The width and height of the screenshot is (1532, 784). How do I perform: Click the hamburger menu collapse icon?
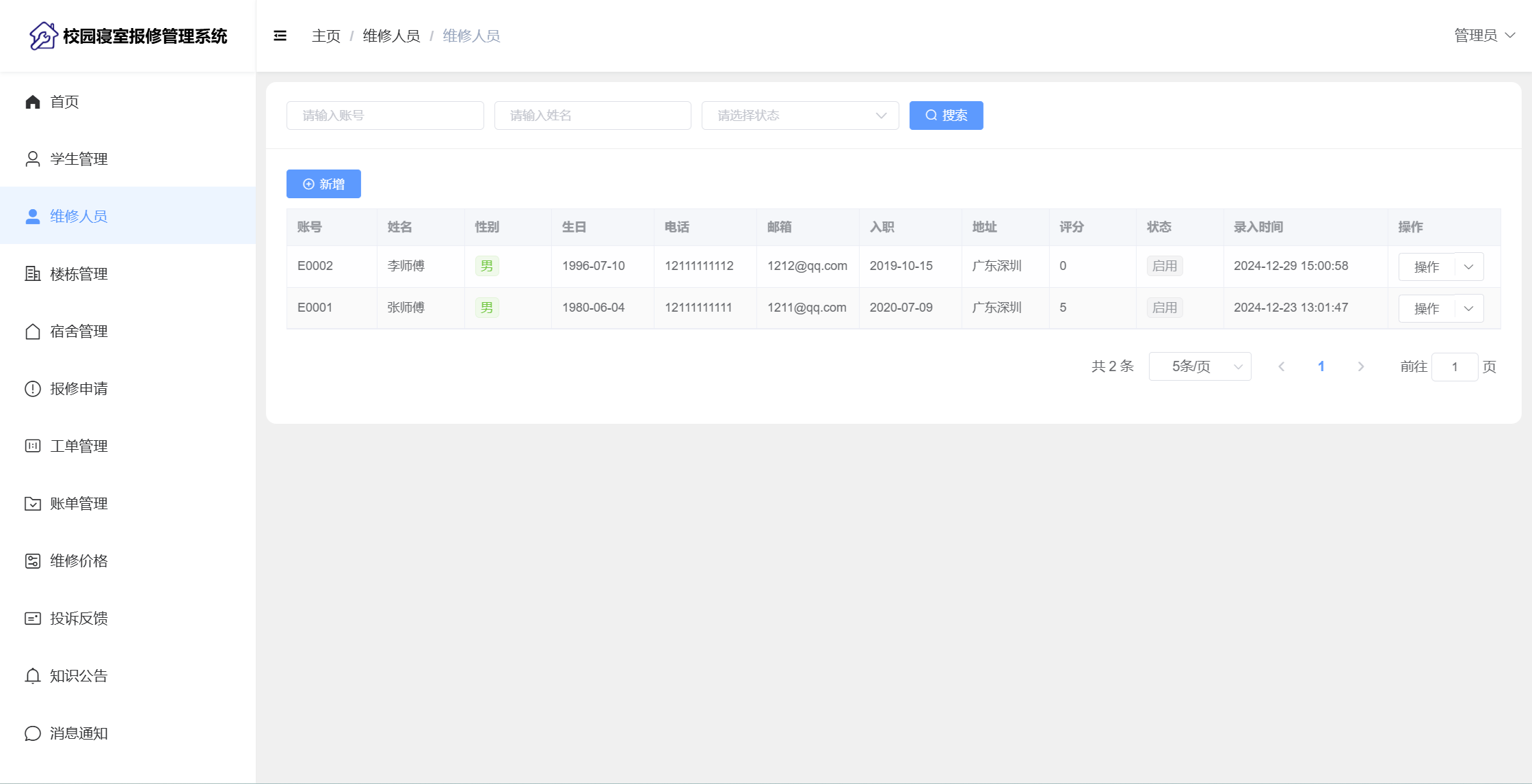click(280, 36)
